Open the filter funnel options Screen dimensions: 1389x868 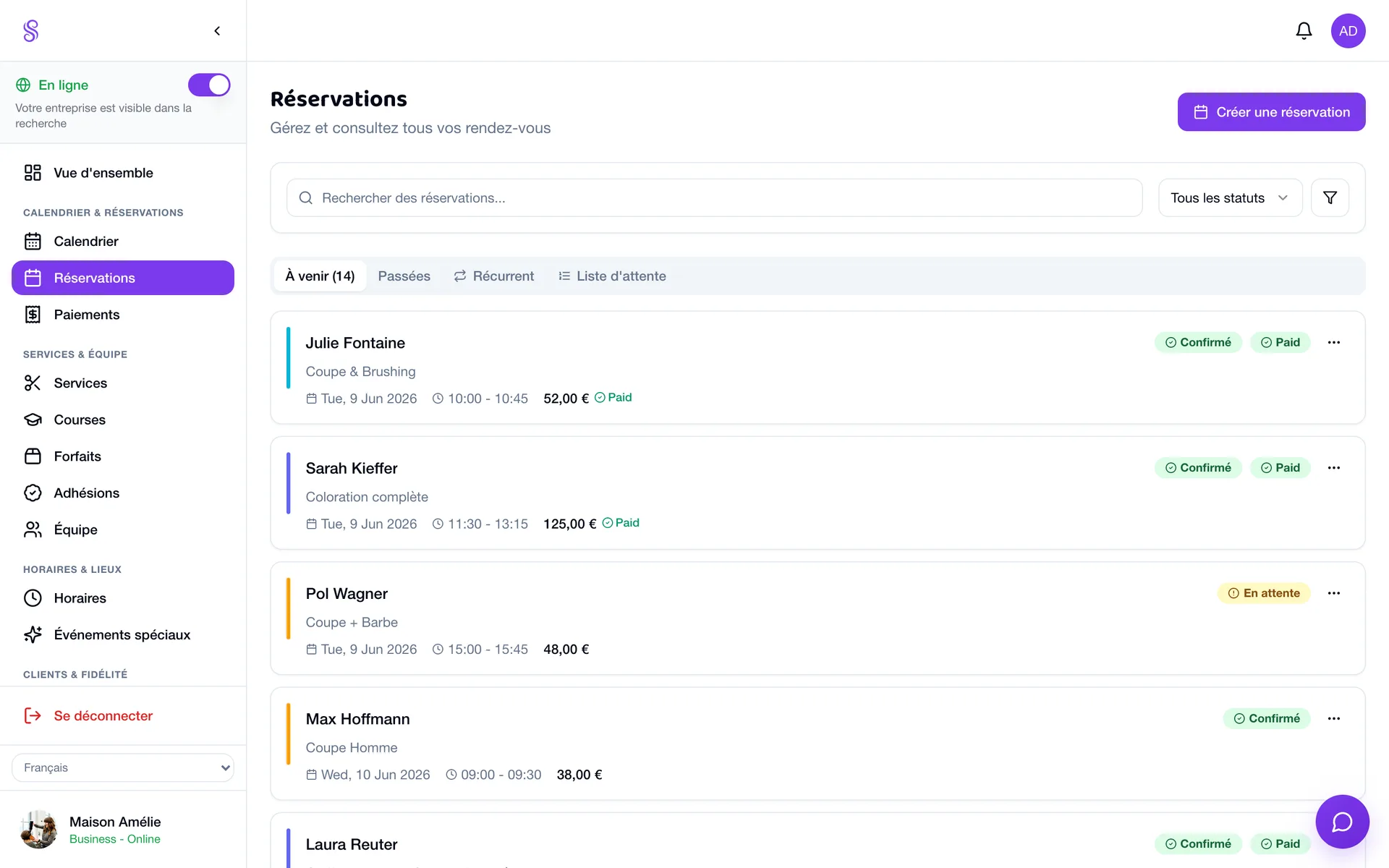click(x=1330, y=197)
